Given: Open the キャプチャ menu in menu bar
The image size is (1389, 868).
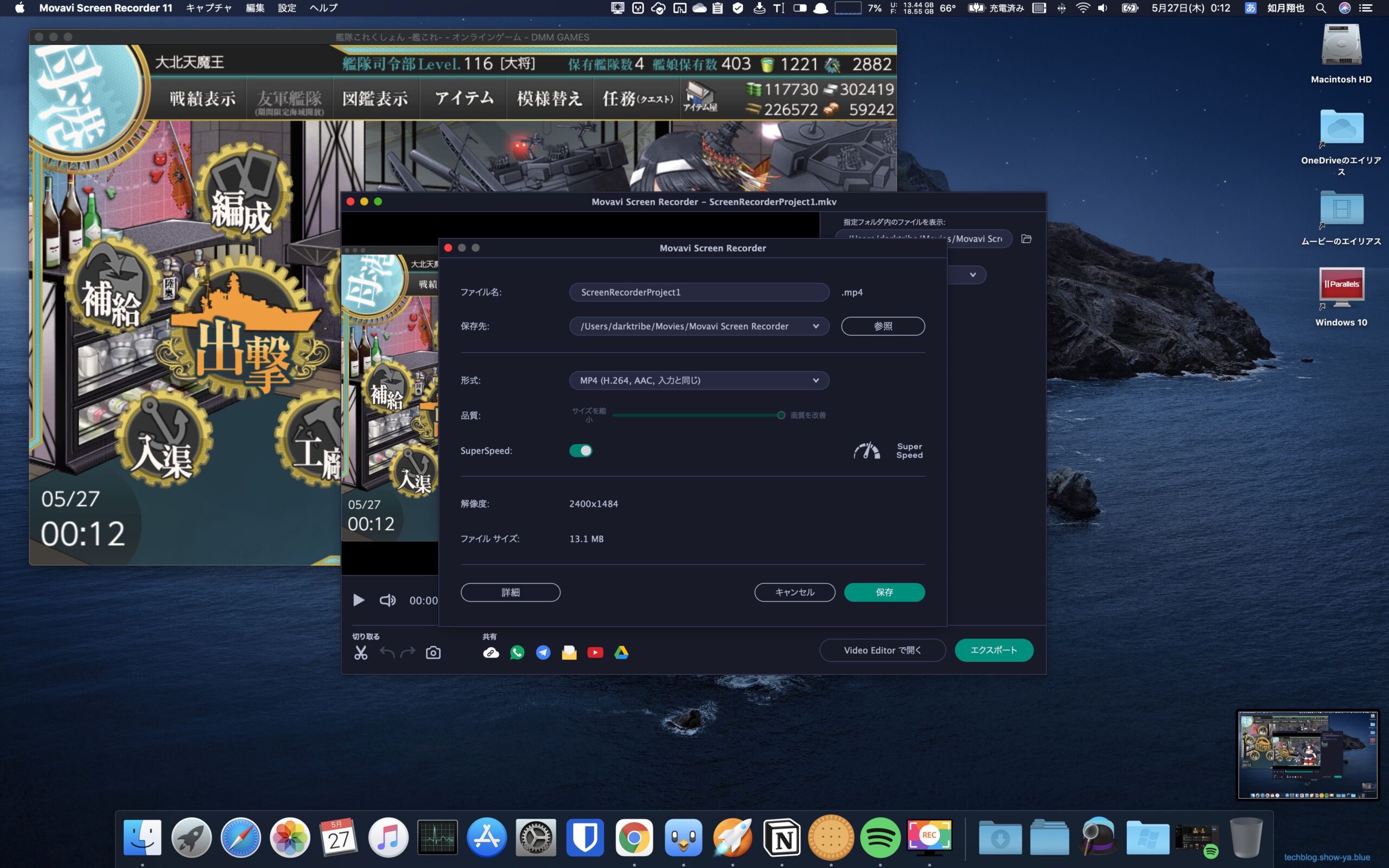Looking at the screenshot, I should click(208, 8).
